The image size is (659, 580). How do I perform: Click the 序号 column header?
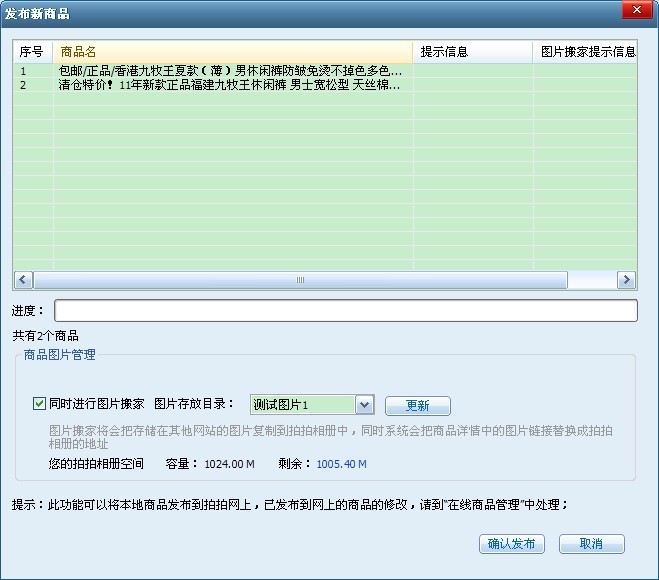(32, 51)
